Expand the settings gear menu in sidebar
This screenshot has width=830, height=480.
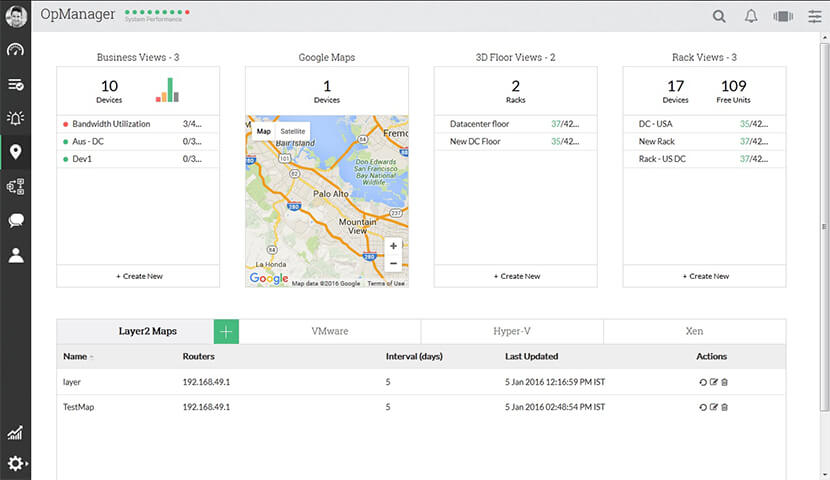(15, 464)
